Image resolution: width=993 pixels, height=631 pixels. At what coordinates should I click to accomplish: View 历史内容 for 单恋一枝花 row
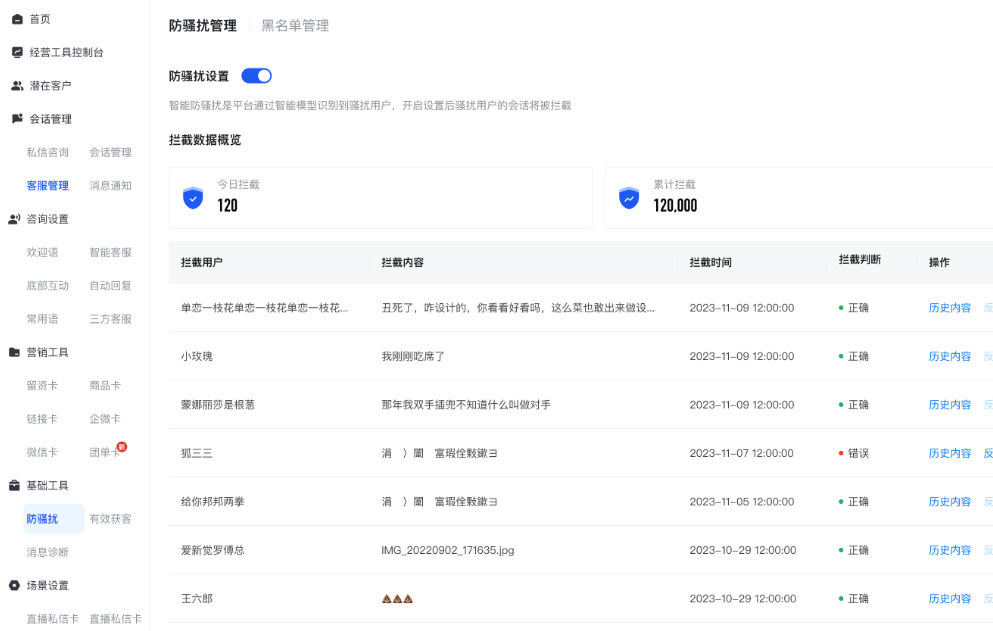[949, 308]
